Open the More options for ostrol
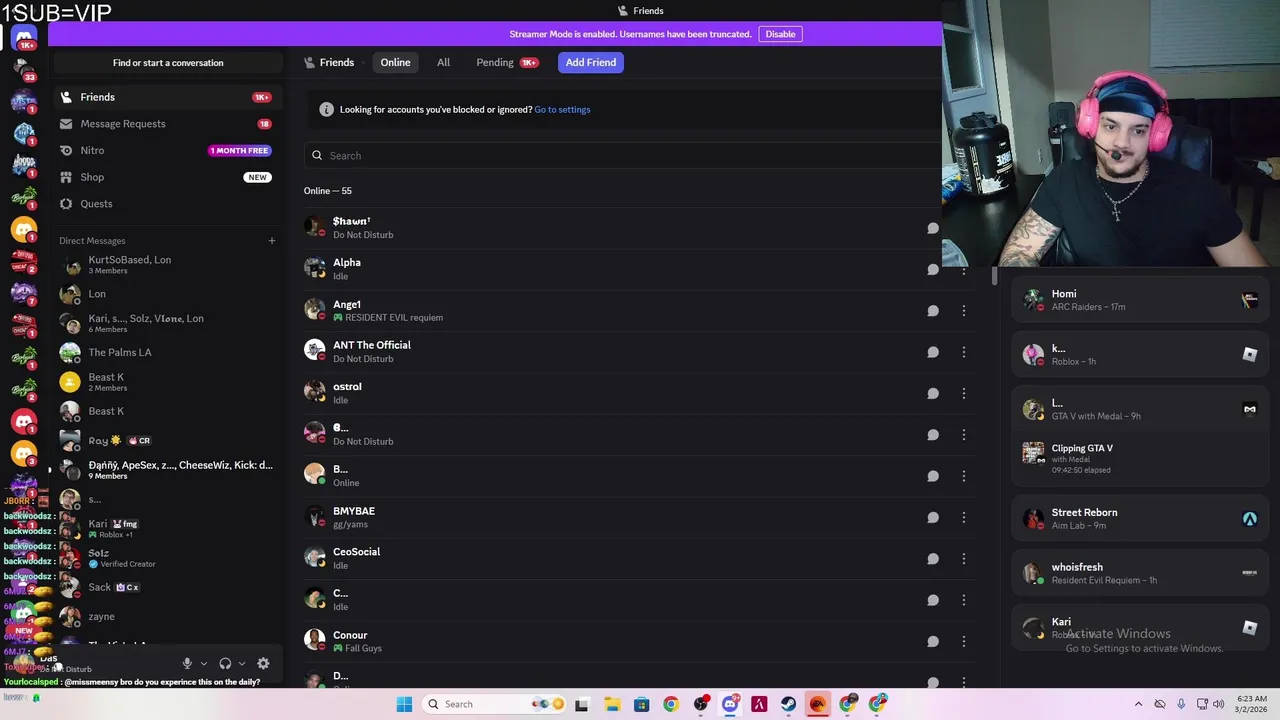 pyautogui.click(x=963, y=393)
